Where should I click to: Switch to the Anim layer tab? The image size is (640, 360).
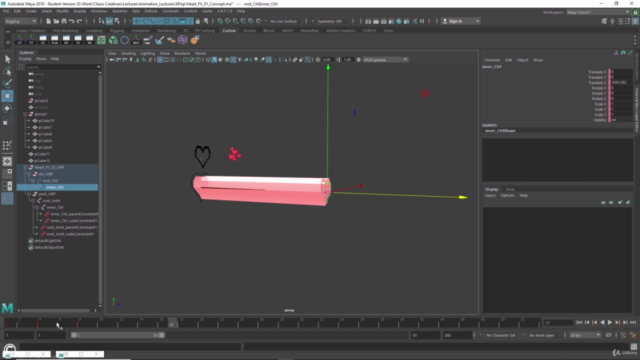pyautogui.click(x=510, y=189)
